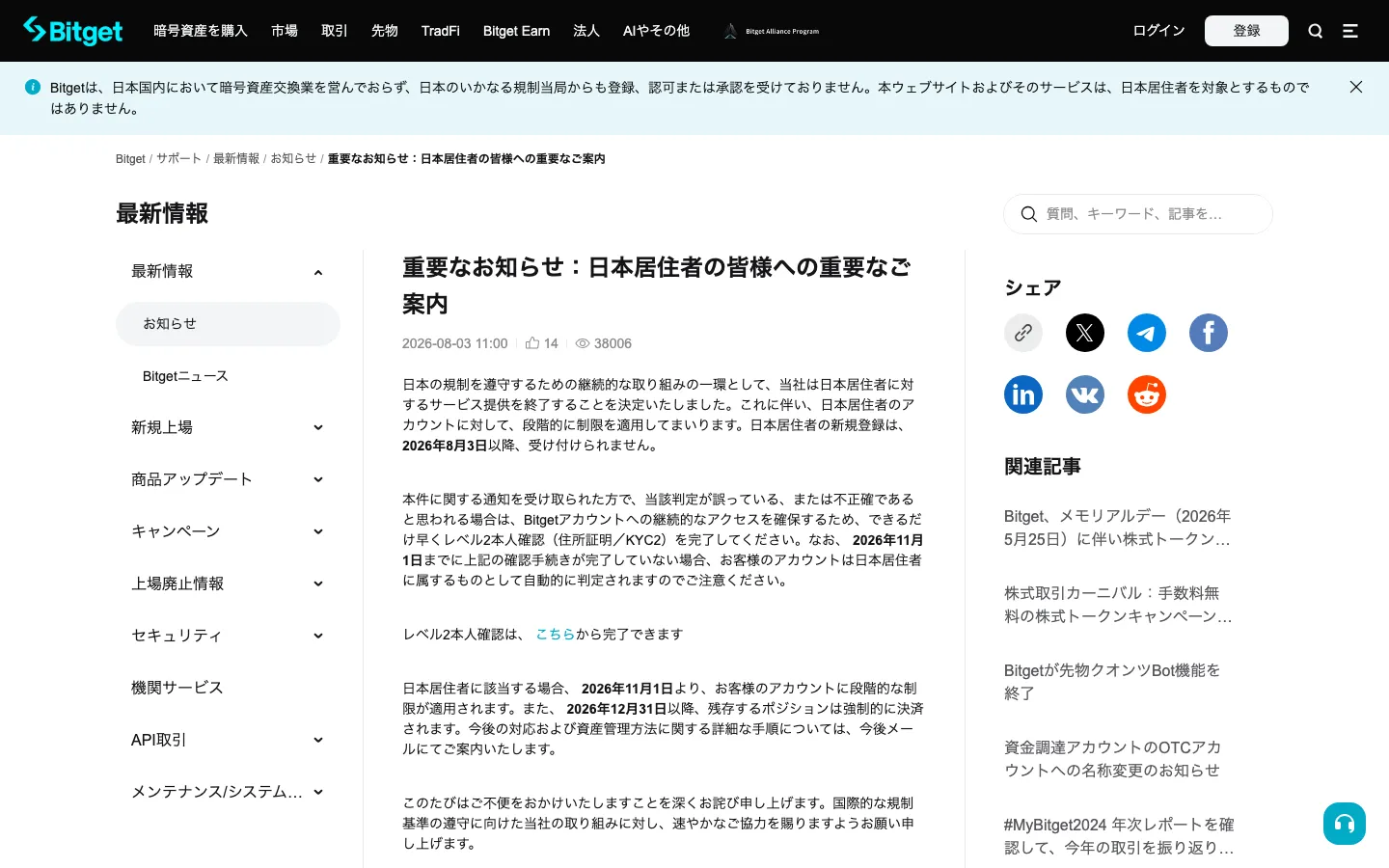Expand the 新規上場 sidebar section

318,427
